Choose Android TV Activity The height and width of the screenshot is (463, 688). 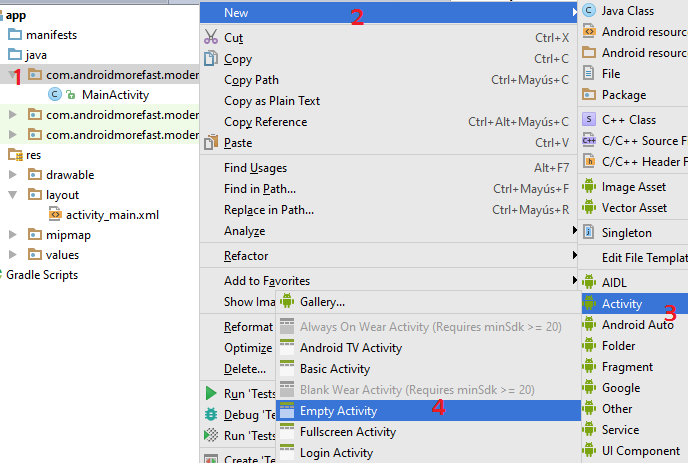[428, 348]
